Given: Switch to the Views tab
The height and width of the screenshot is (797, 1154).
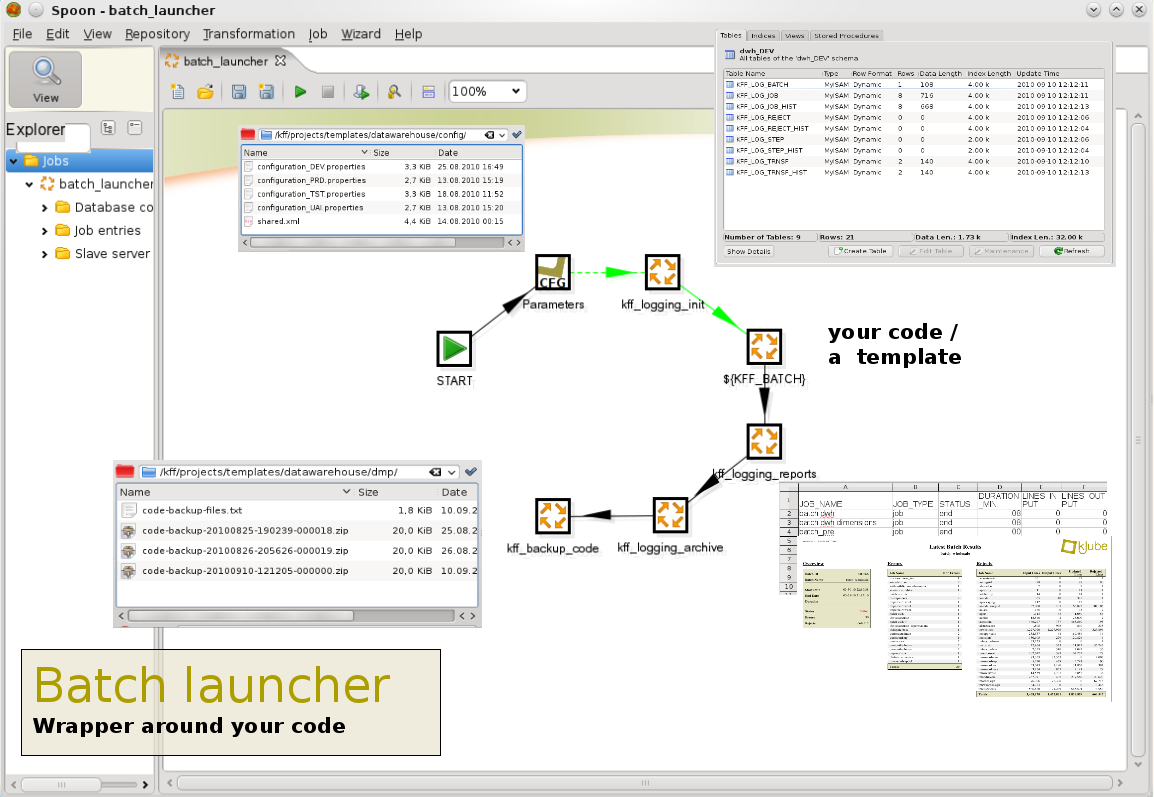Looking at the screenshot, I should (x=794, y=35).
